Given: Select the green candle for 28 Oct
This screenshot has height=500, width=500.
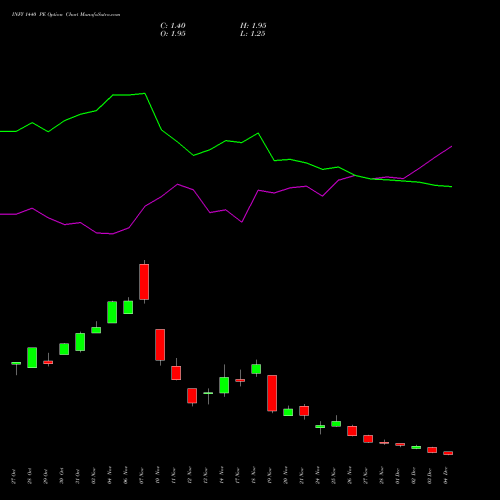Looking at the screenshot, I should pos(32,357).
